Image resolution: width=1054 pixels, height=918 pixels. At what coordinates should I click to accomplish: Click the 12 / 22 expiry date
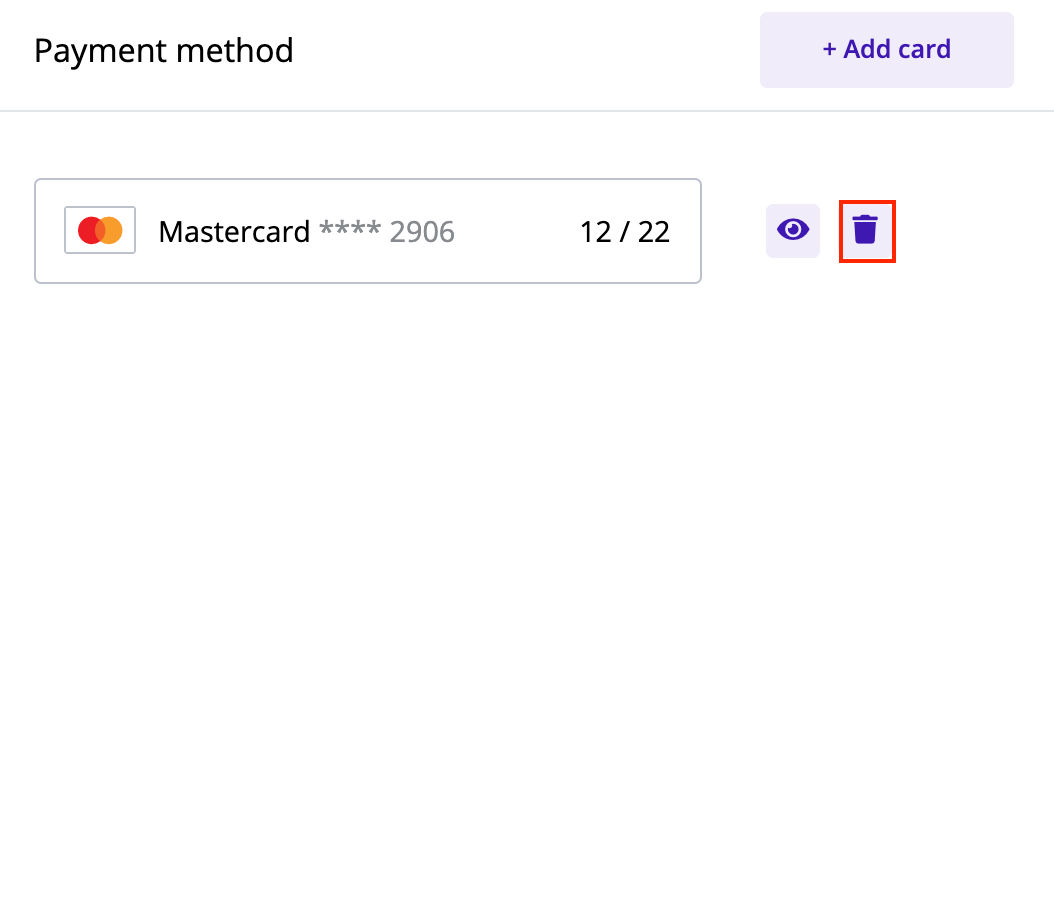click(x=624, y=232)
